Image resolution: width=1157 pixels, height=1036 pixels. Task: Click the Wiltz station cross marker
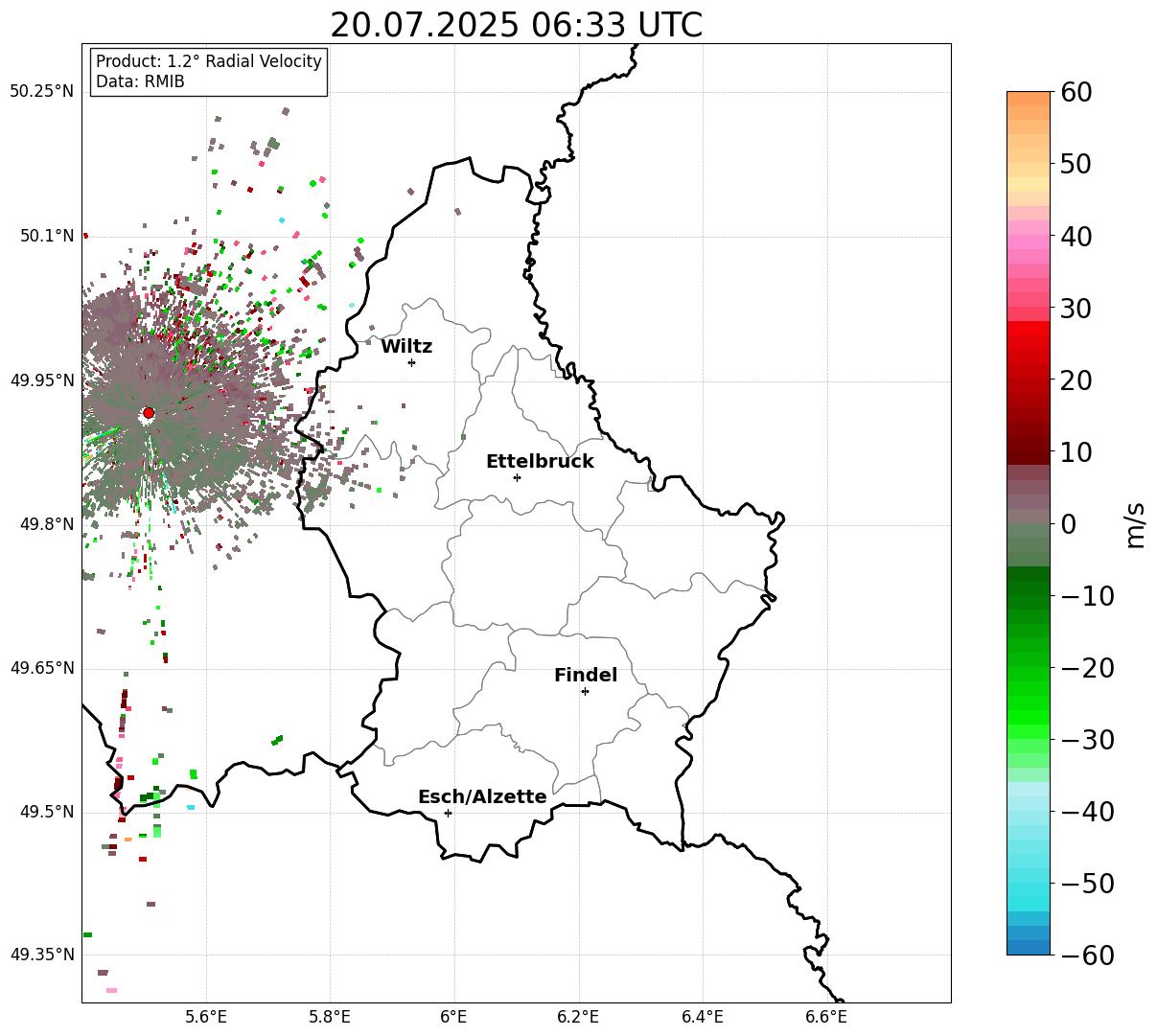(x=411, y=362)
